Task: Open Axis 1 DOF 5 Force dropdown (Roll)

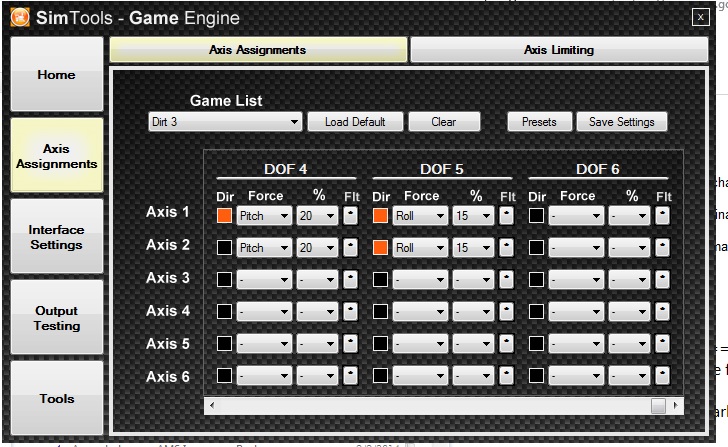Action: [420, 216]
